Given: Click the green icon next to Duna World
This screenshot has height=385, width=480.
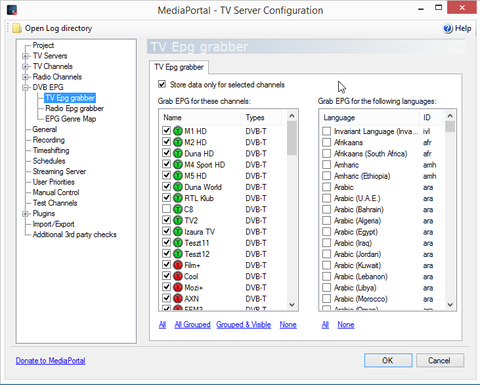Looking at the screenshot, I should (178, 187).
